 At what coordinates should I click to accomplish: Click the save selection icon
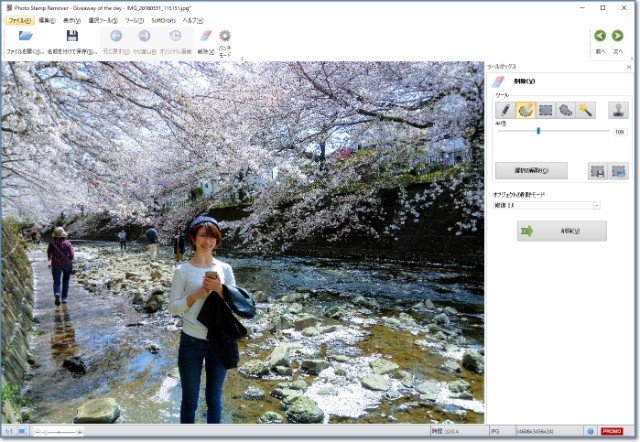click(597, 171)
